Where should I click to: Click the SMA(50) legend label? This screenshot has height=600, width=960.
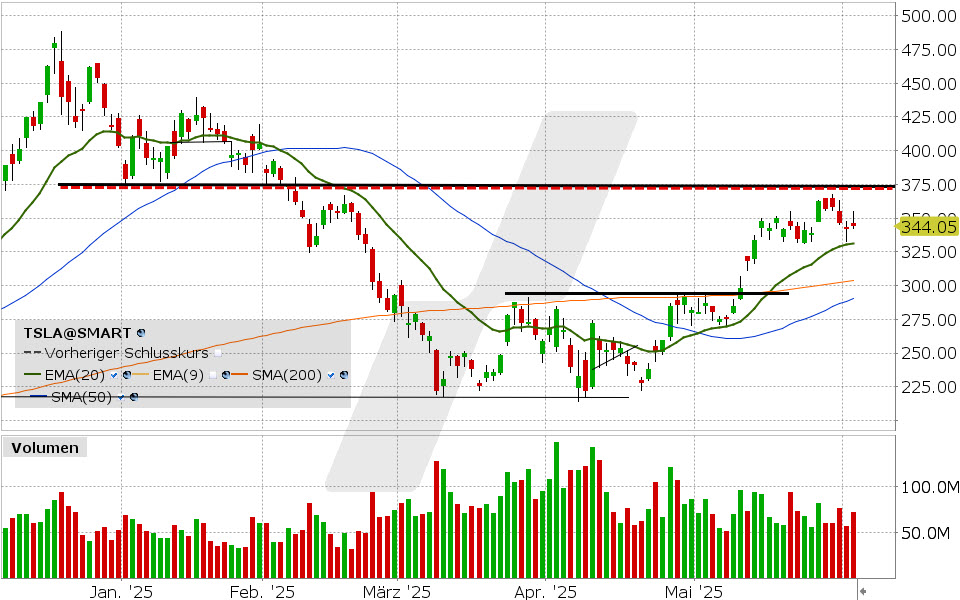(81, 397)
